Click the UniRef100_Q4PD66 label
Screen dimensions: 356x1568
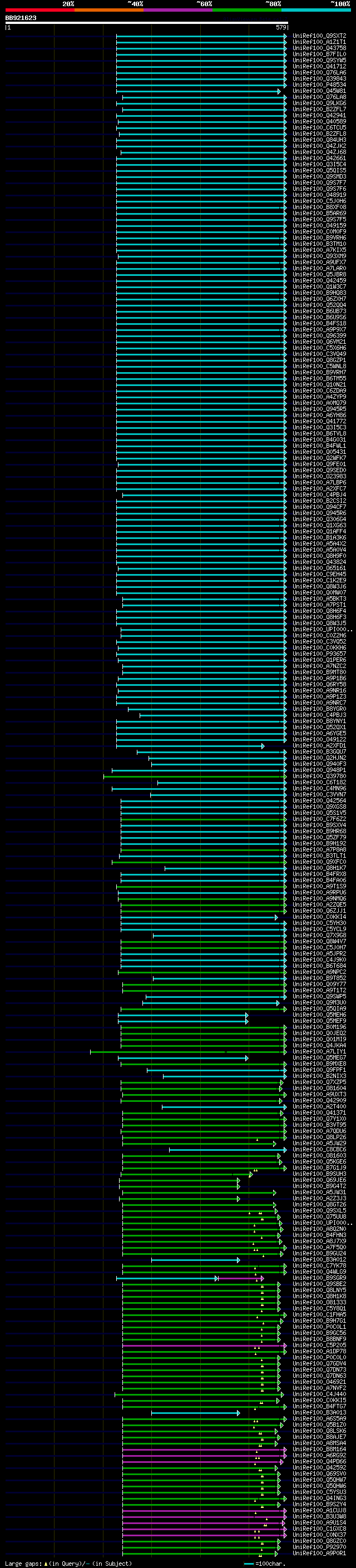point(319,1461)
